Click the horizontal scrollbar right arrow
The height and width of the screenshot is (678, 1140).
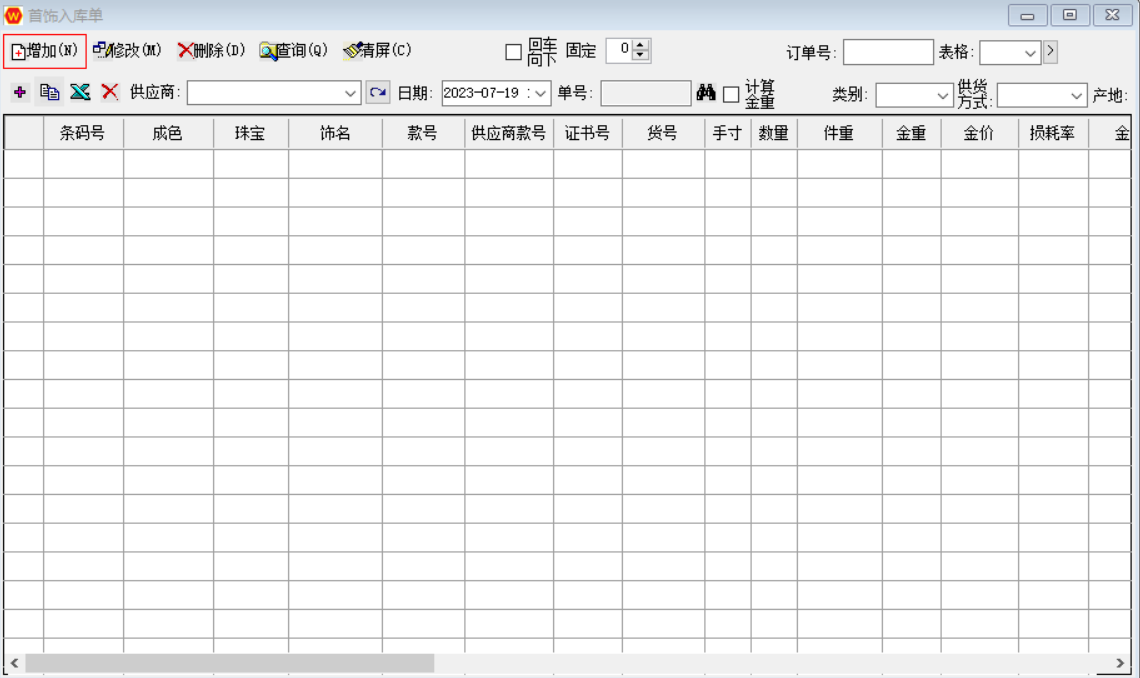(1121, 663)
